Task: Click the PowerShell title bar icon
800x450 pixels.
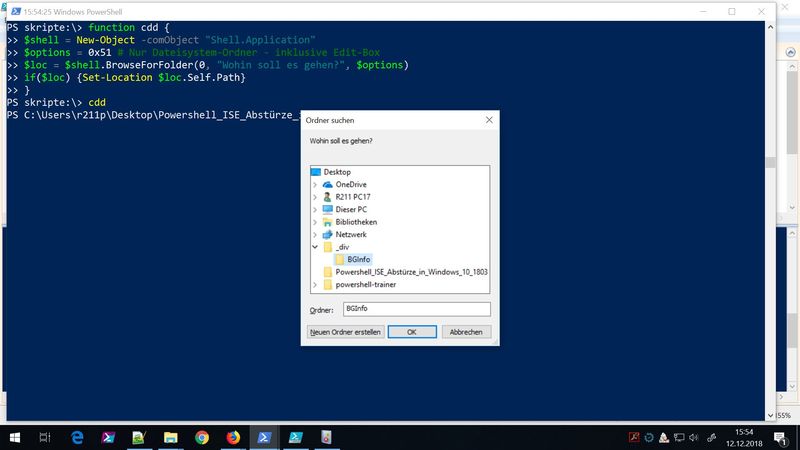Action: click(16, 11)
